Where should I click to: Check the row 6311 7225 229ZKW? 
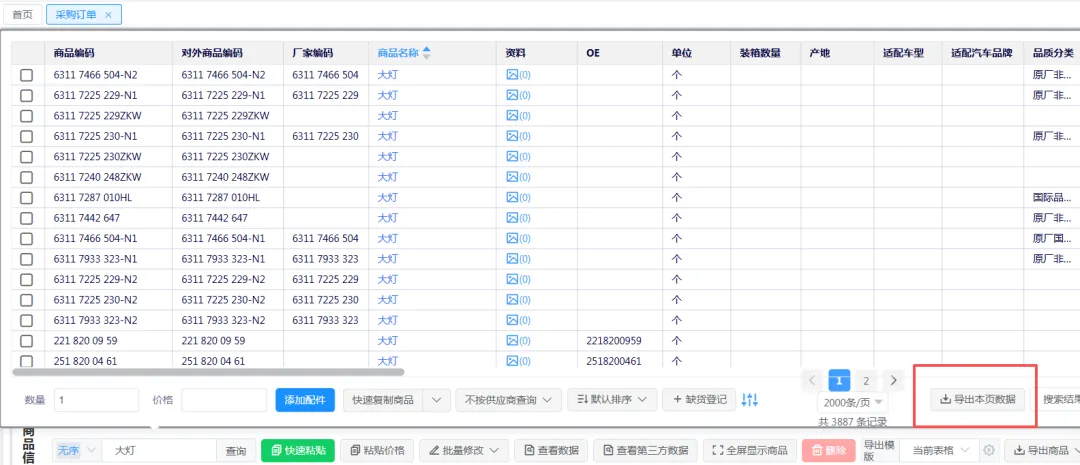tap(26, 116)
